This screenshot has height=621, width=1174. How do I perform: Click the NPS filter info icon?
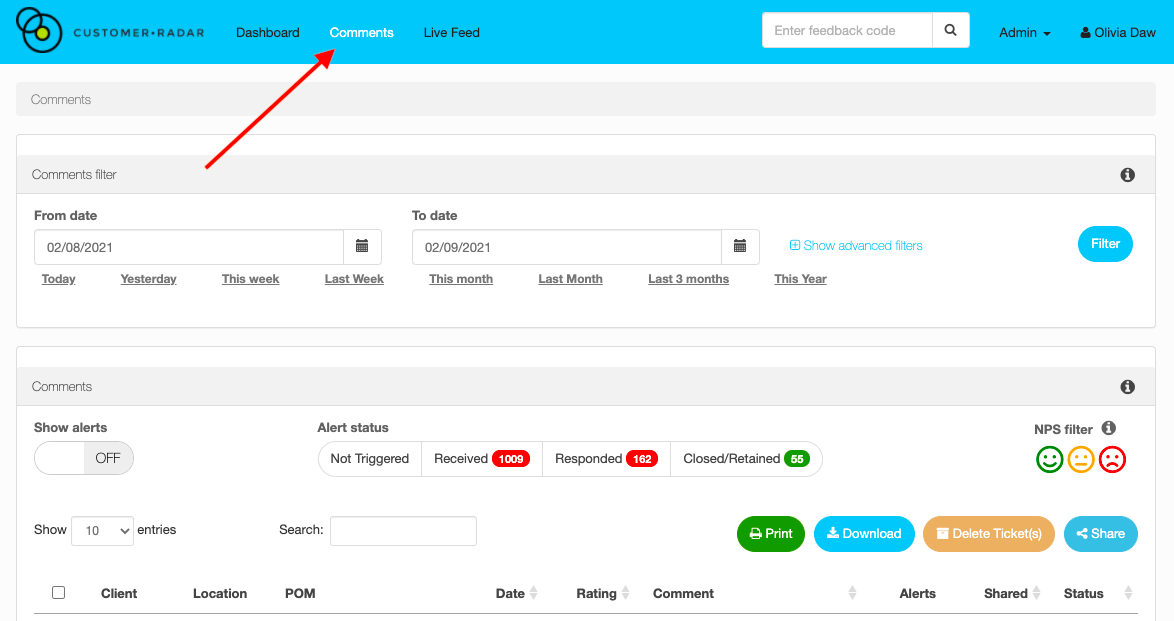tap(1109, 428)
